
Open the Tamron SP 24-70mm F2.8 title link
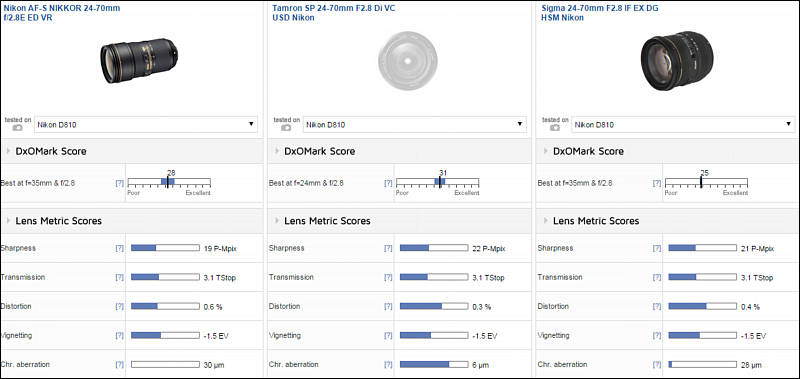pos(333,13)
